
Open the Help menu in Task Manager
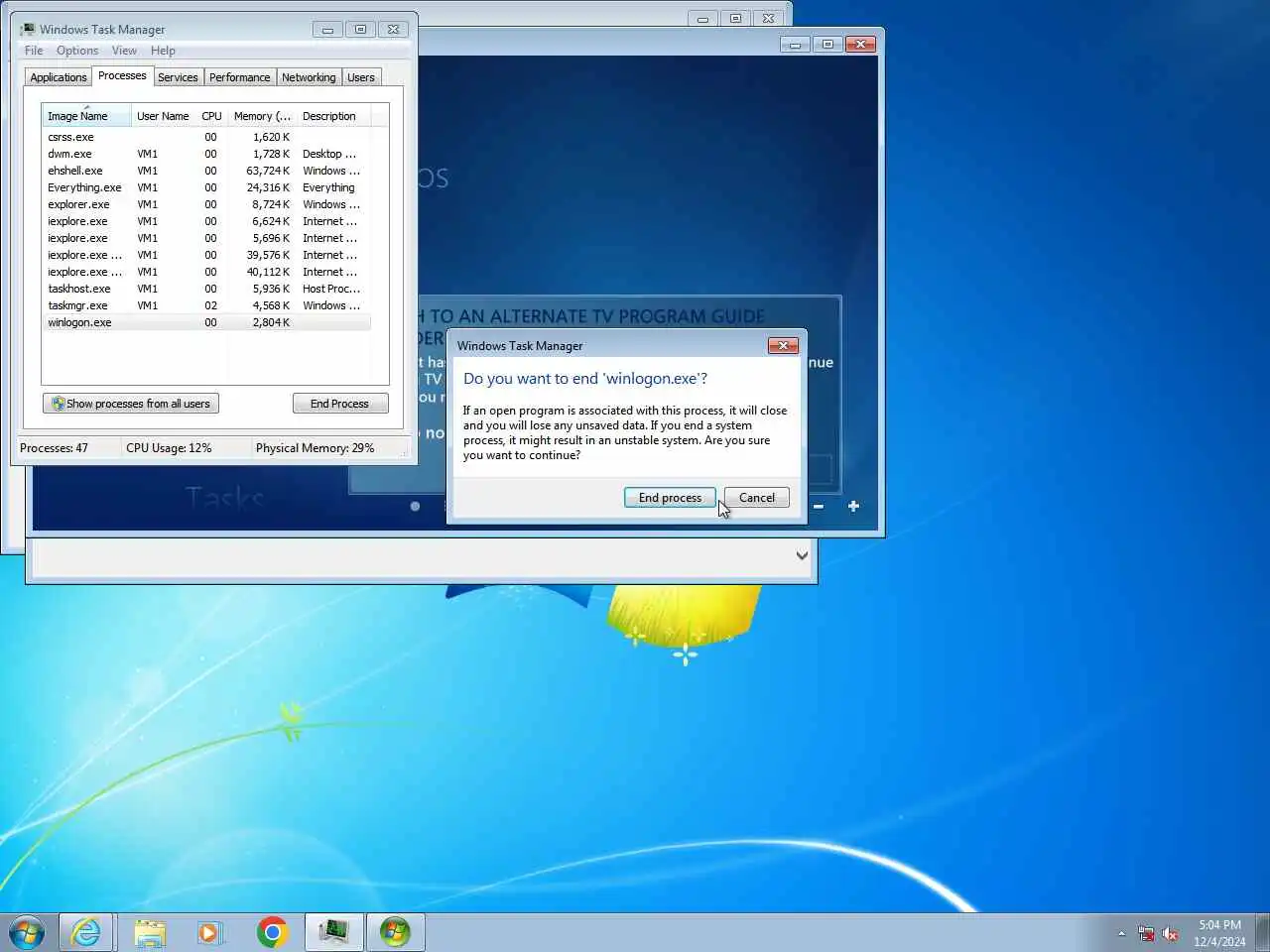163,51
